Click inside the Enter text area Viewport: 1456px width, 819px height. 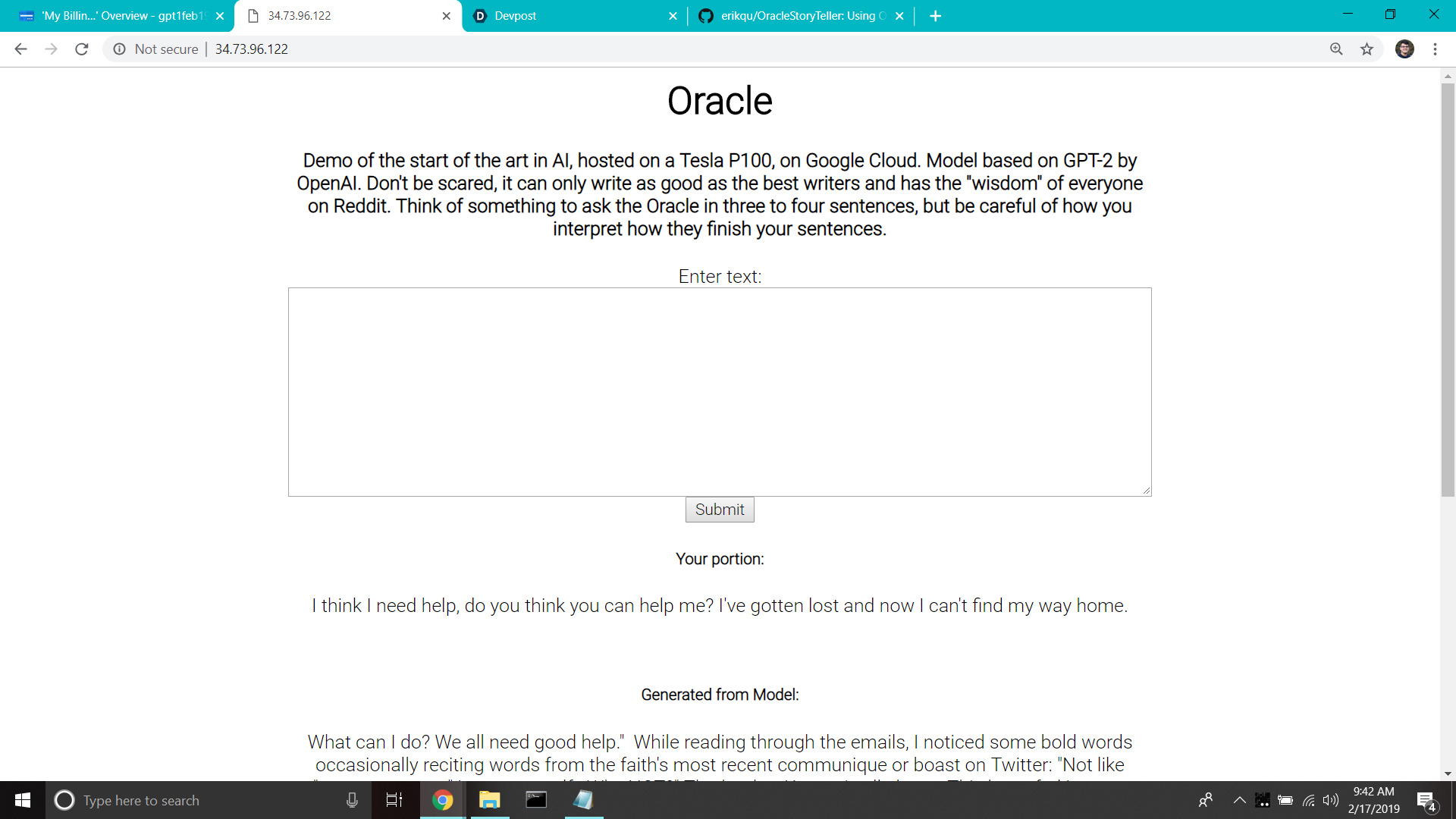[x=719, y=391]
